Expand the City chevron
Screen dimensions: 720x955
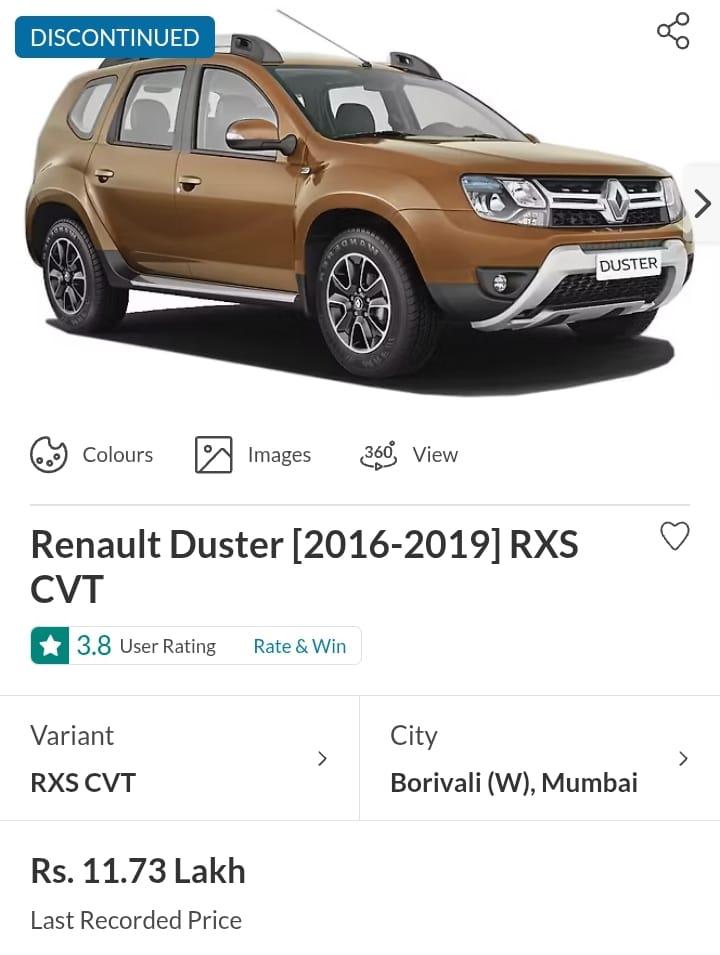tap(683, 759)
